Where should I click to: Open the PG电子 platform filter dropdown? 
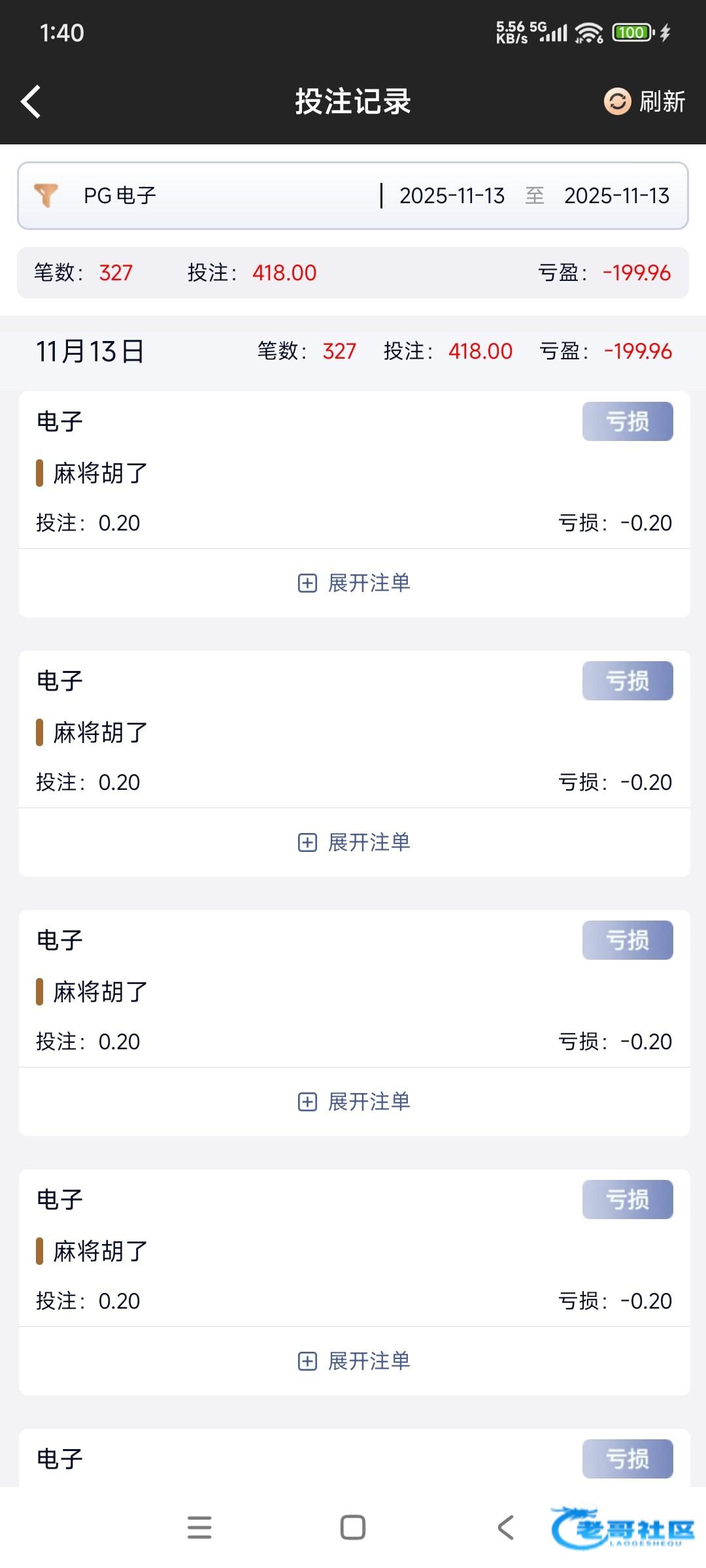point(120,195)
